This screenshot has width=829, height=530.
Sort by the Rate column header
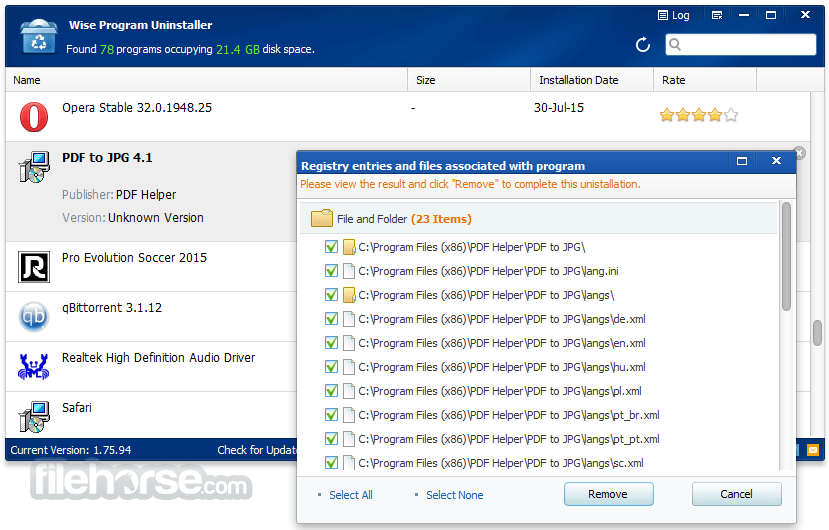pyautogui.click(x=705, y=80)
